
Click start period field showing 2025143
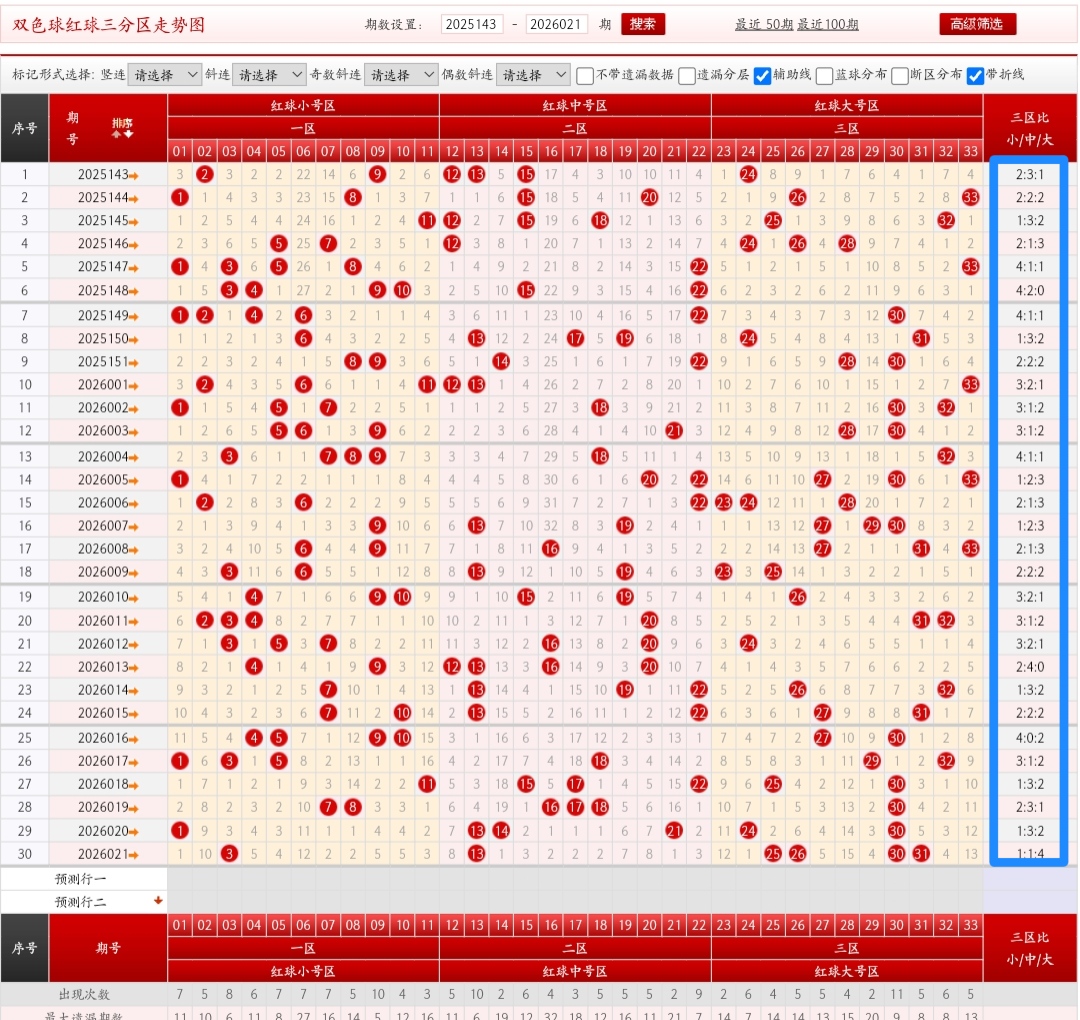point(472,24)
